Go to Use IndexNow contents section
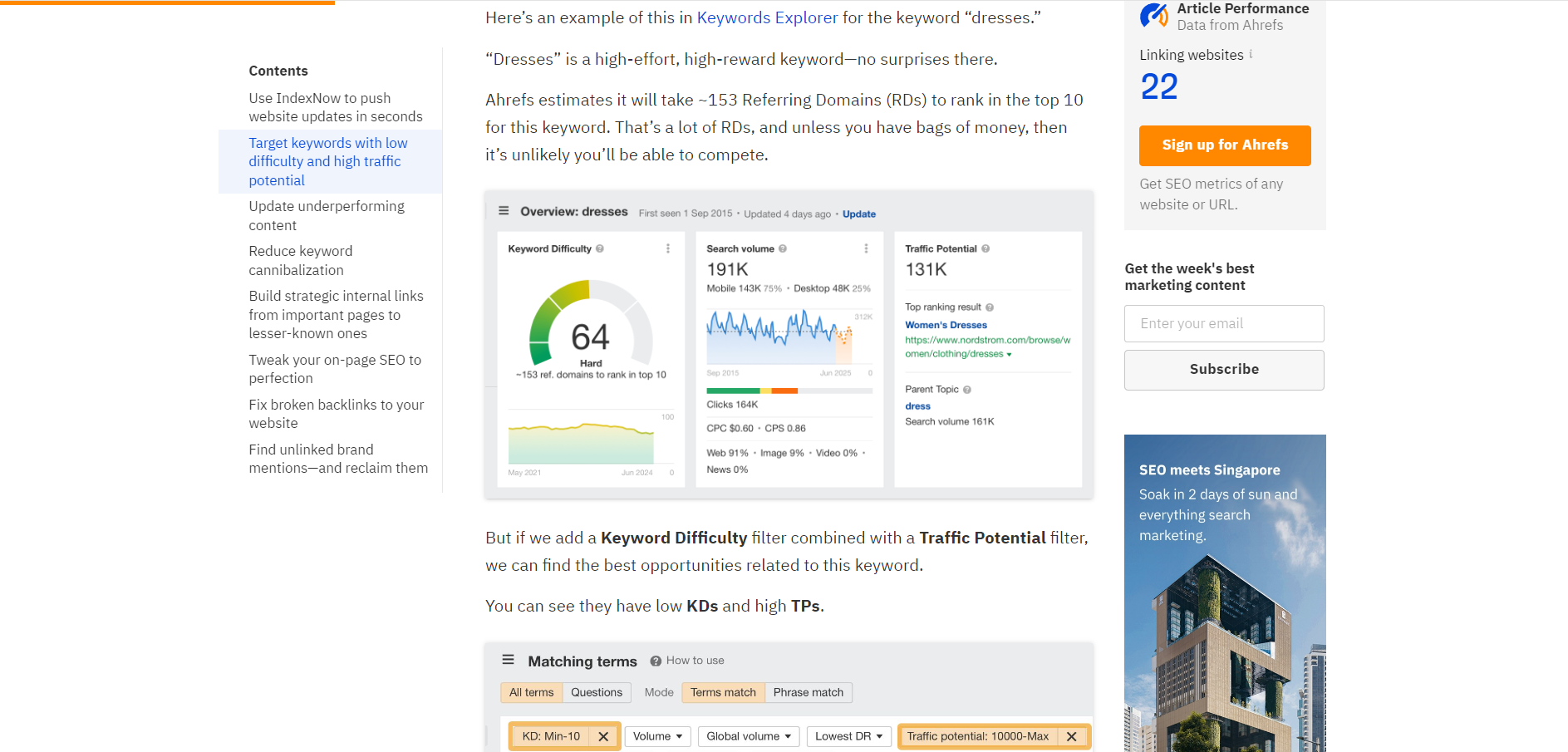1568x752 pixels. [x=336, y=107]
